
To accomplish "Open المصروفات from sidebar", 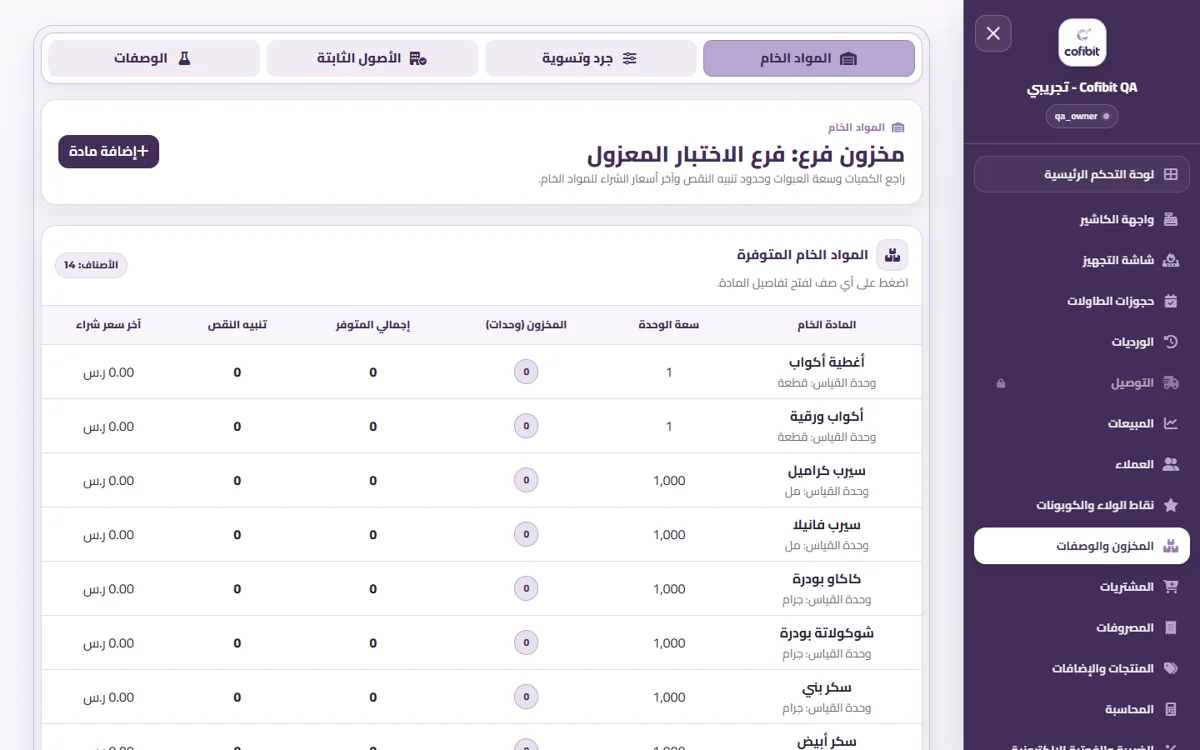I will click(1082, 628).
